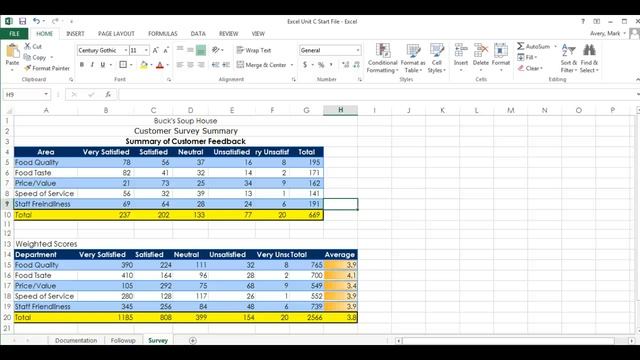Screen dimensions: 640x360
Task: Toggle middle vertical alignment
Action: pyautogui.click(x=190, y=50)
